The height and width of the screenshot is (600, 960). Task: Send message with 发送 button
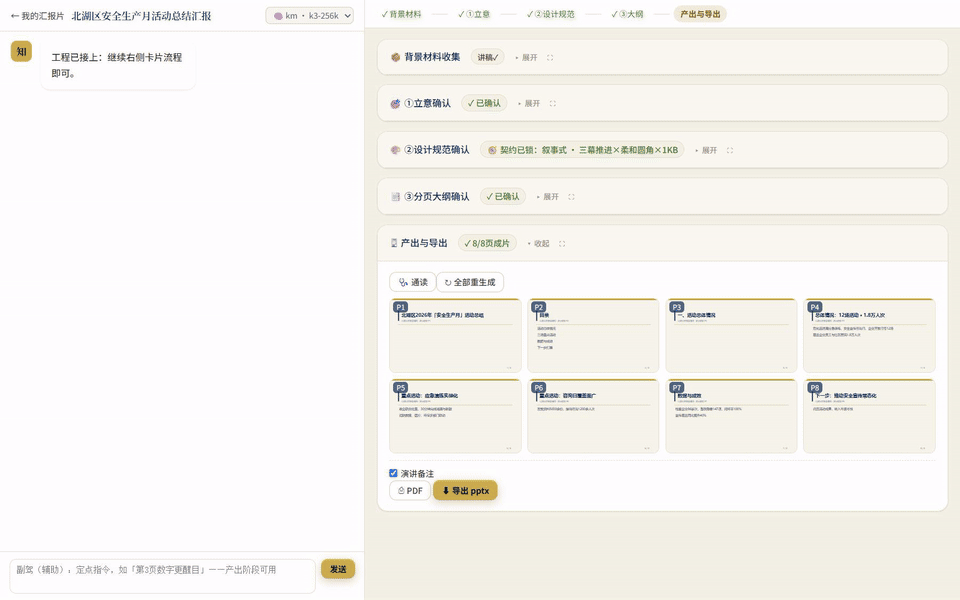(338, 569)
